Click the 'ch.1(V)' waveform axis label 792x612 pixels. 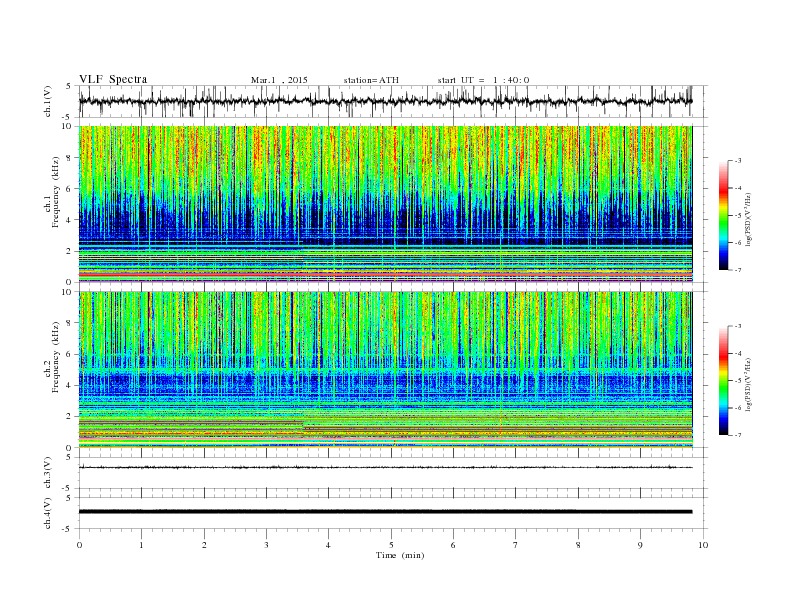tap(48, 101)
